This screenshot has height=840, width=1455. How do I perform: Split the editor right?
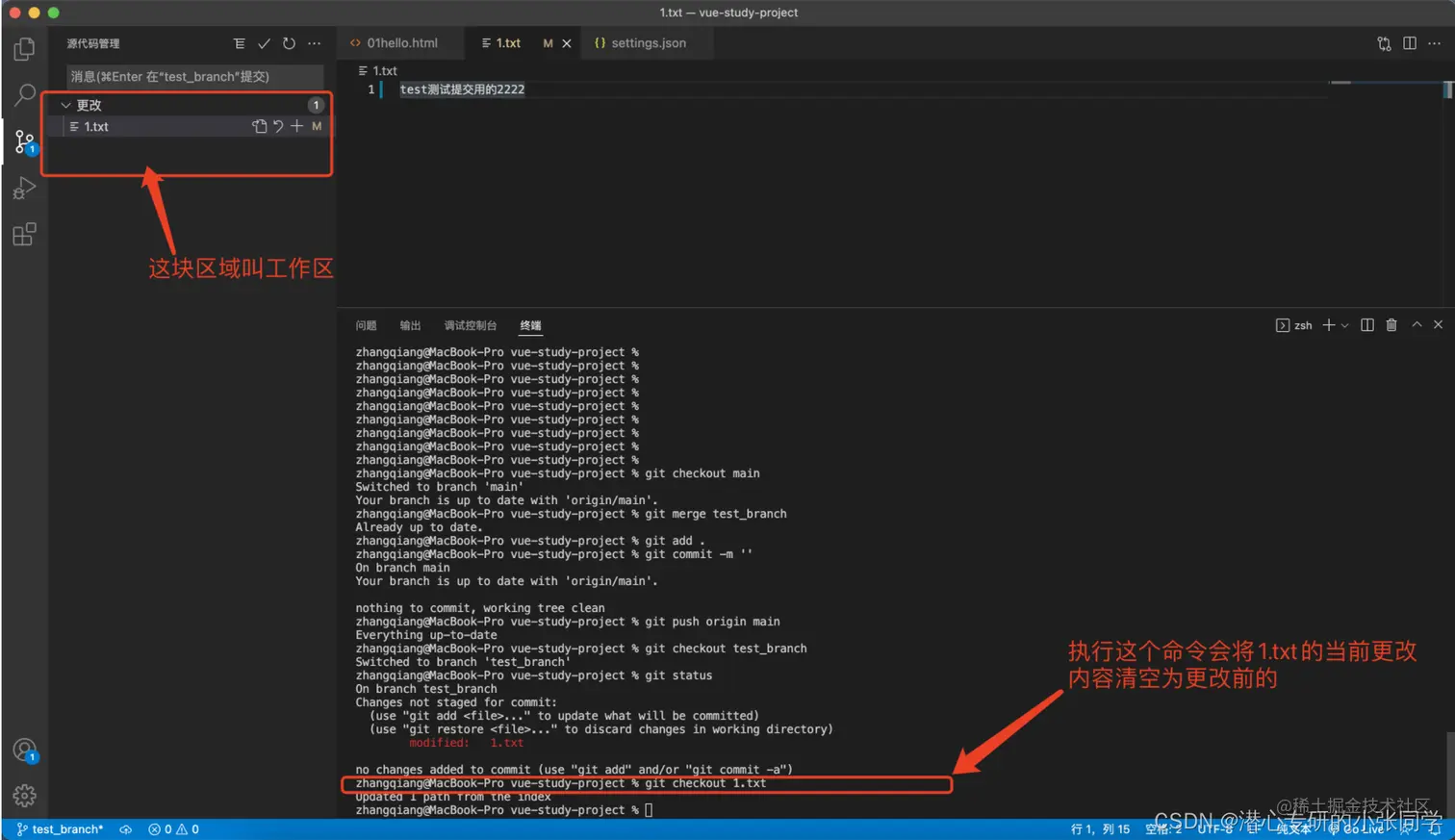(x=1409, y=43)
